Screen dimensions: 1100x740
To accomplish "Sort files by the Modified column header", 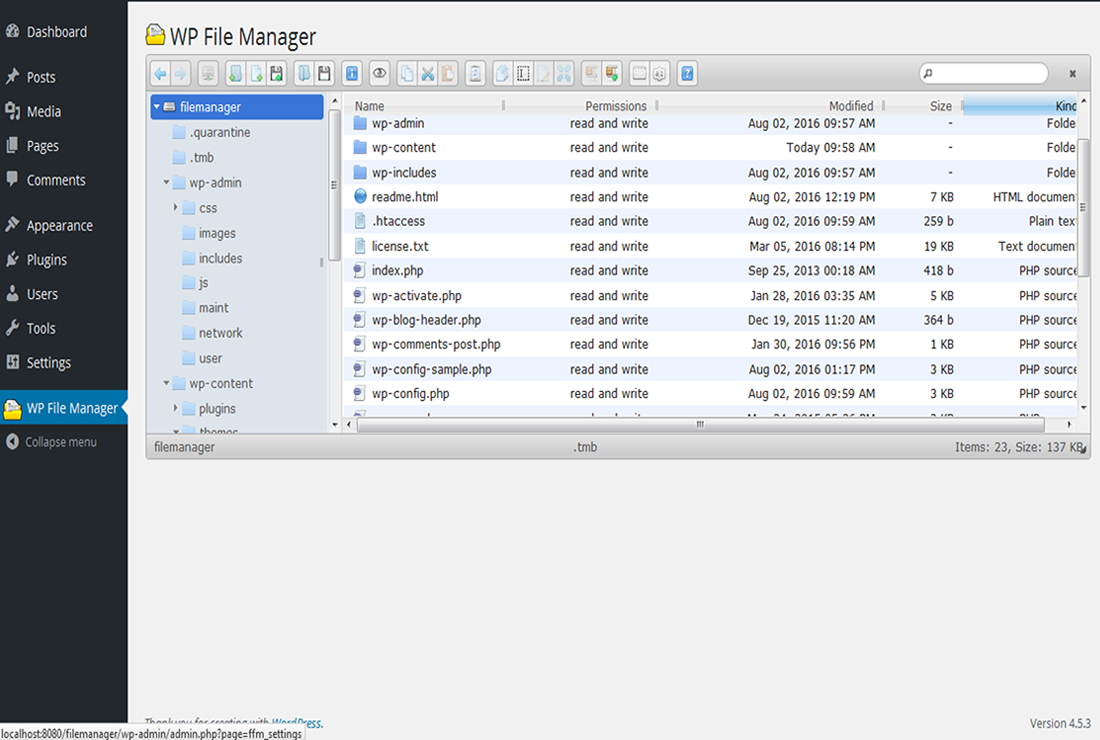I will point(850,106).
